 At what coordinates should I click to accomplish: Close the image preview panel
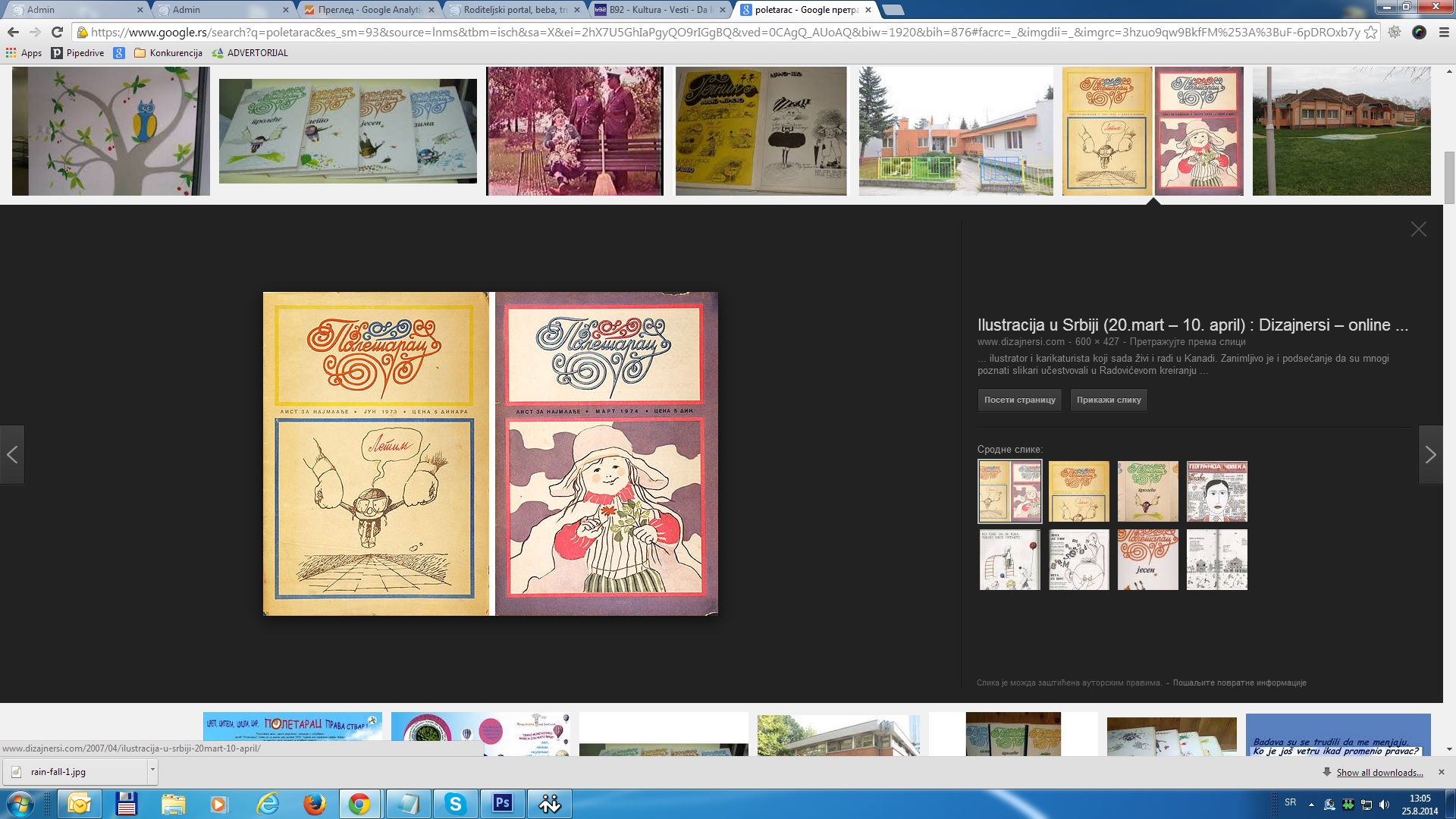click(x=1418, y=229)
